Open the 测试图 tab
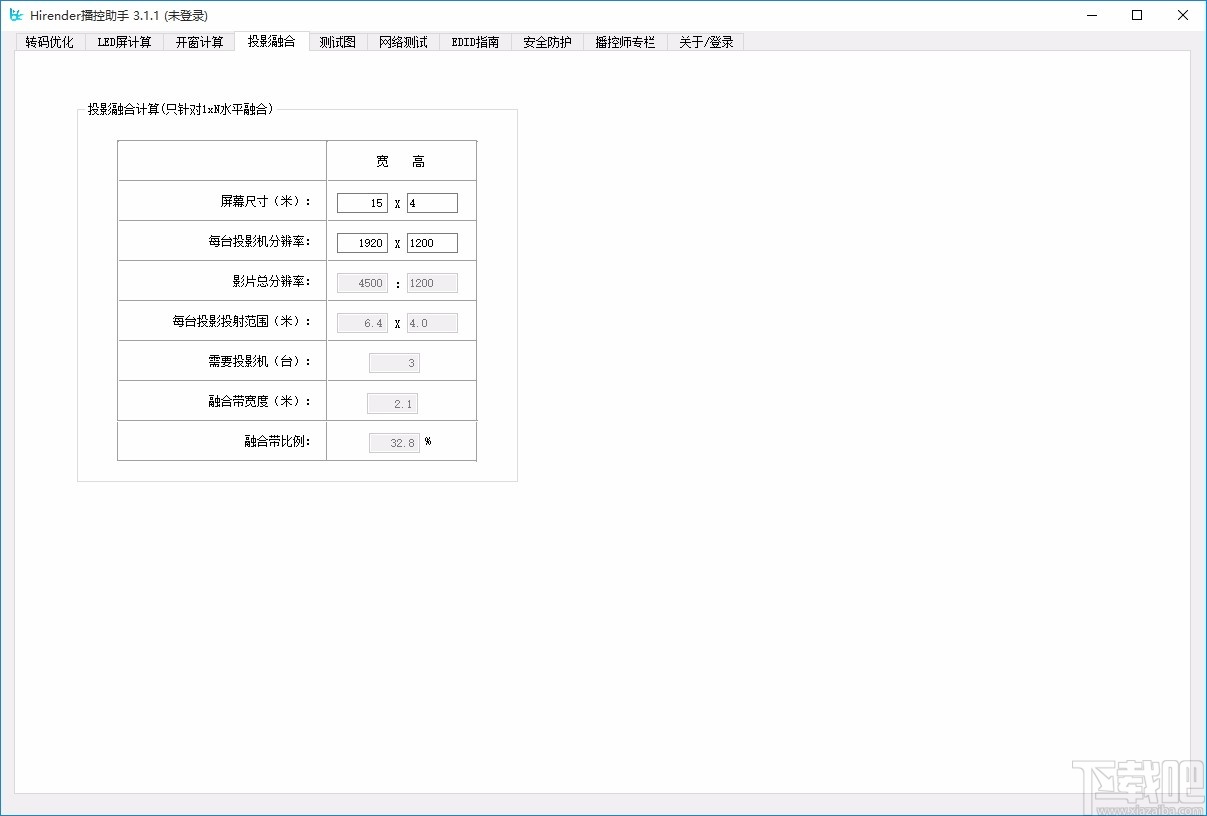 point(336,42)
